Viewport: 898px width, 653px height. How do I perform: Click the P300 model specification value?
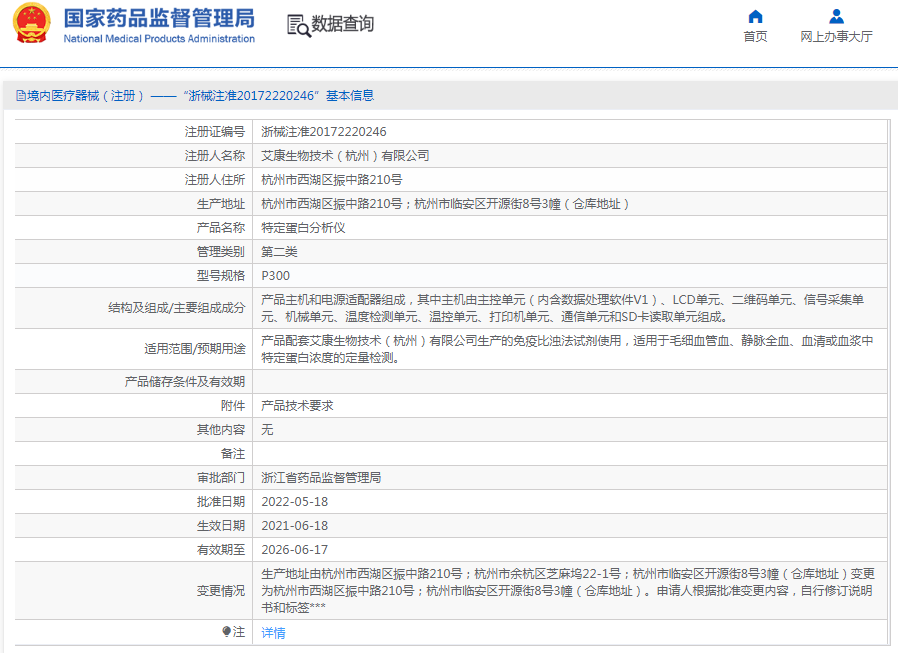point(275,276)
